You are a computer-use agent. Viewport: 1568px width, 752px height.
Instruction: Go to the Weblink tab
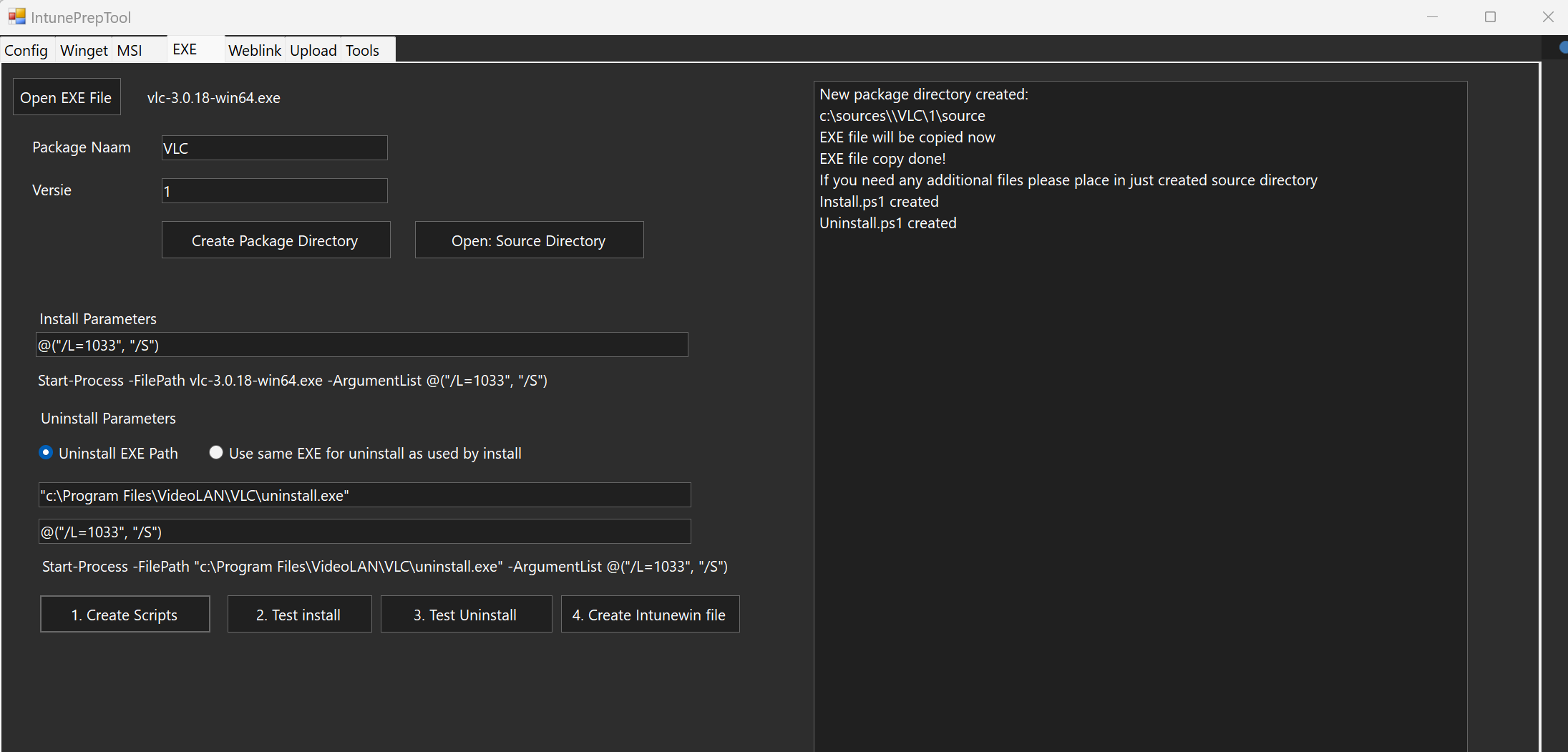click(x=255, y=50)
